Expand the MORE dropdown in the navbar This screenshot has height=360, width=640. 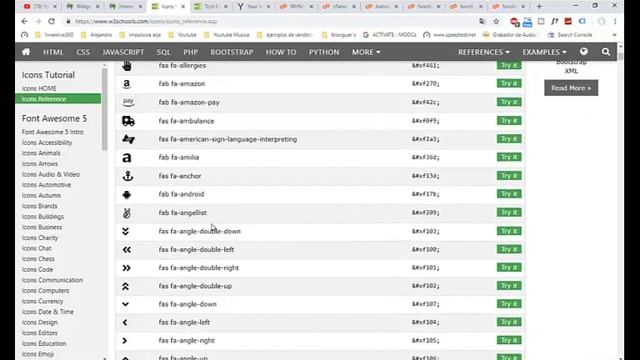(366, 52)
